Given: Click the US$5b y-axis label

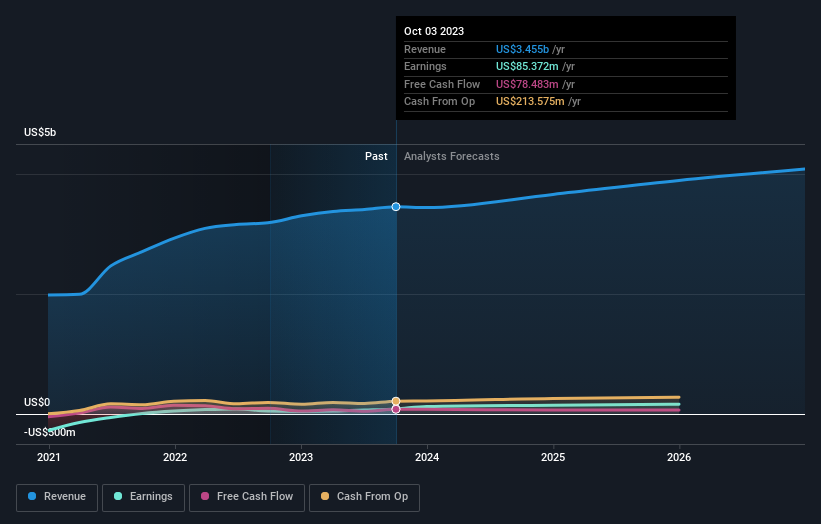Looking at the screenshot, I should pos(40,132).
